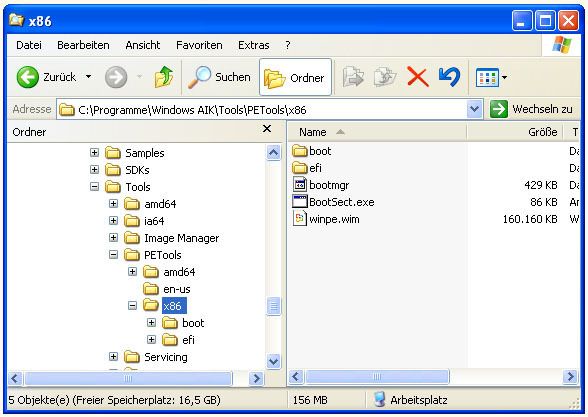Expand the boot tree node
The width and height of the screenshot is (588, 417).
pyautogui.click(x=151, y=322)
